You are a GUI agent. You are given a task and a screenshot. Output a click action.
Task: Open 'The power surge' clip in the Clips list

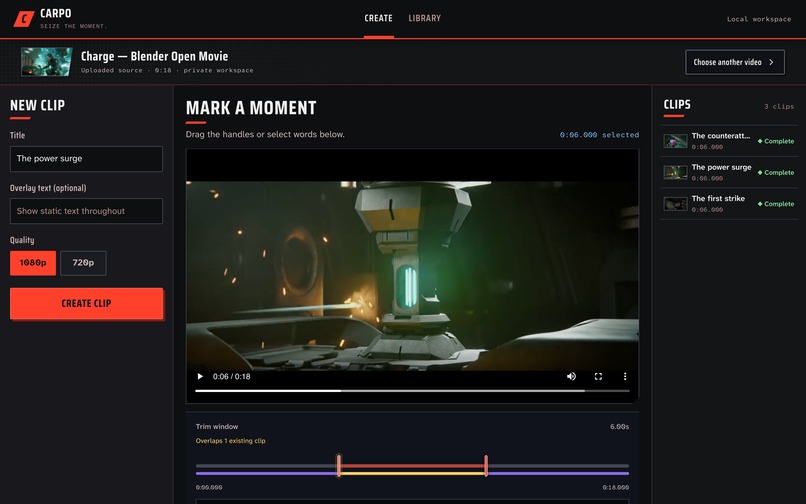click(729, 172)
